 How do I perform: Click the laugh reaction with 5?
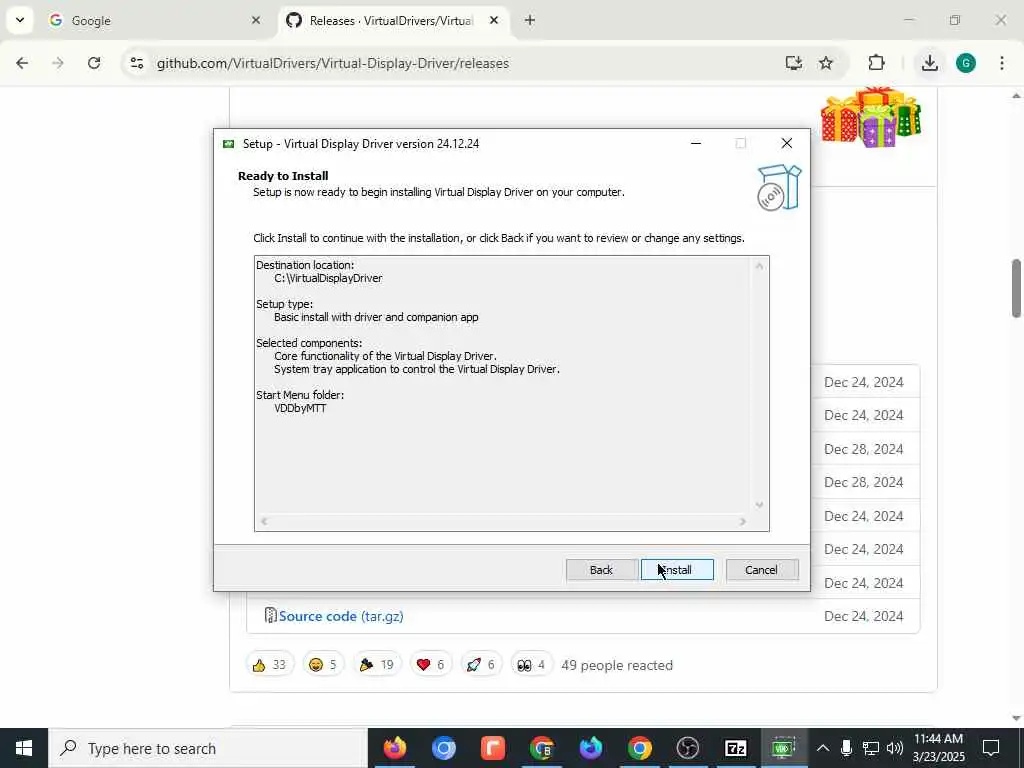tap(323, 665)
